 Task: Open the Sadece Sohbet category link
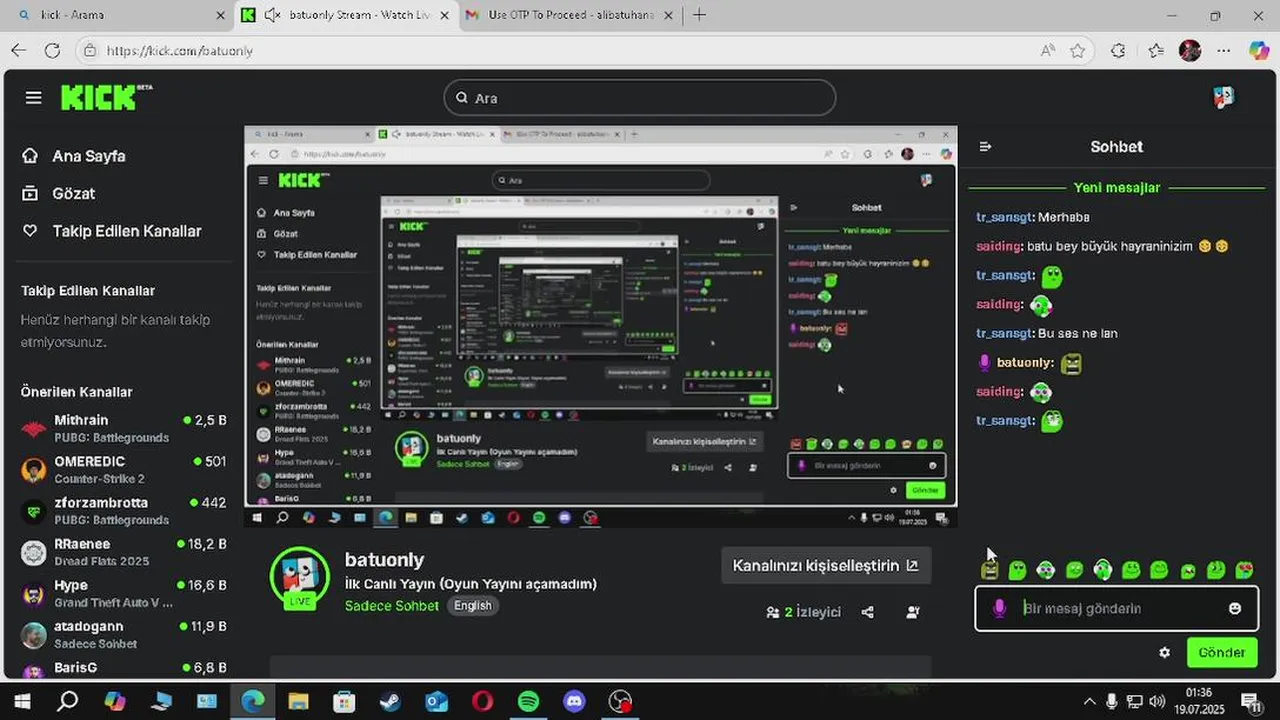[392, 605]
